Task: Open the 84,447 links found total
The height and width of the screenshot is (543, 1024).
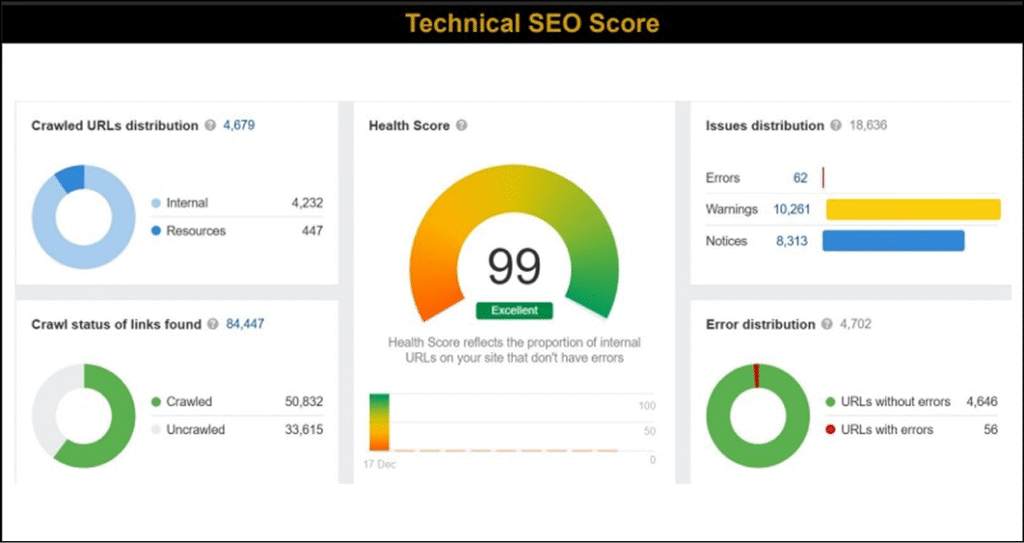Action: coord(246,324)
